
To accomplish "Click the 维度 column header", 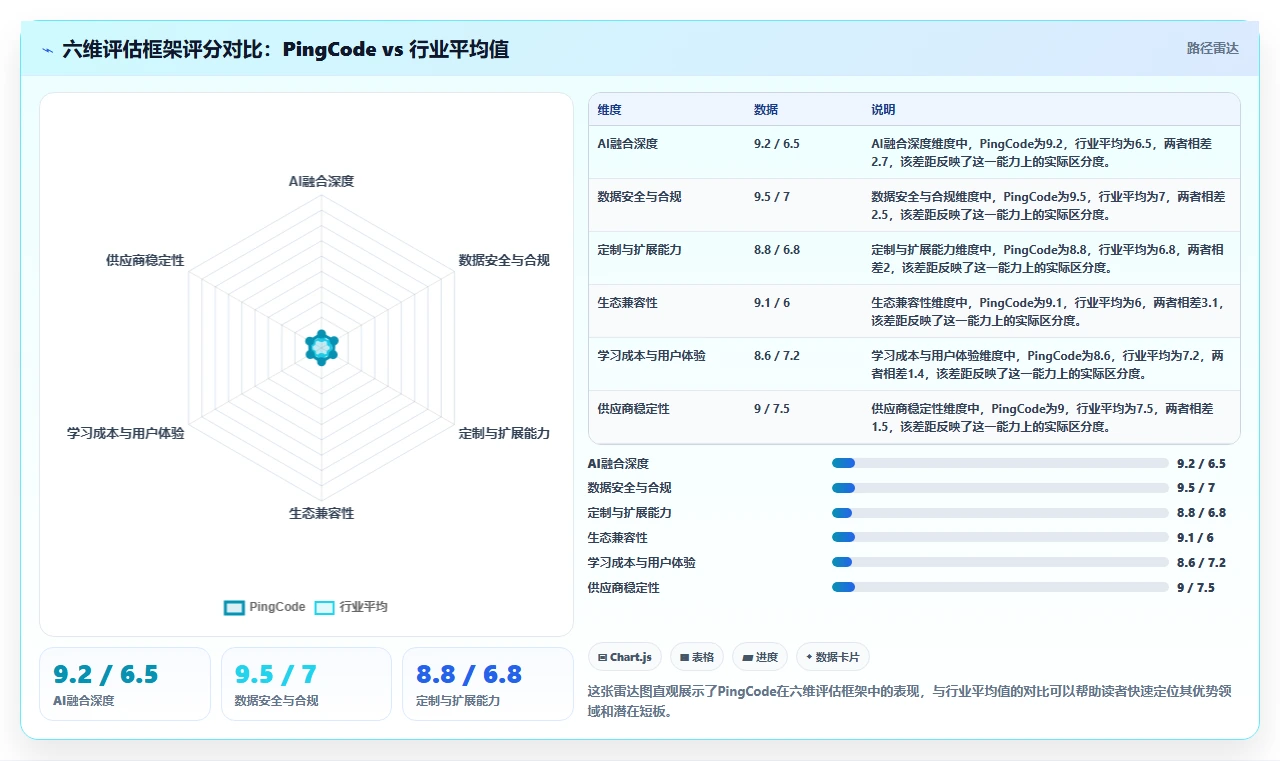I will click(609, 110).
